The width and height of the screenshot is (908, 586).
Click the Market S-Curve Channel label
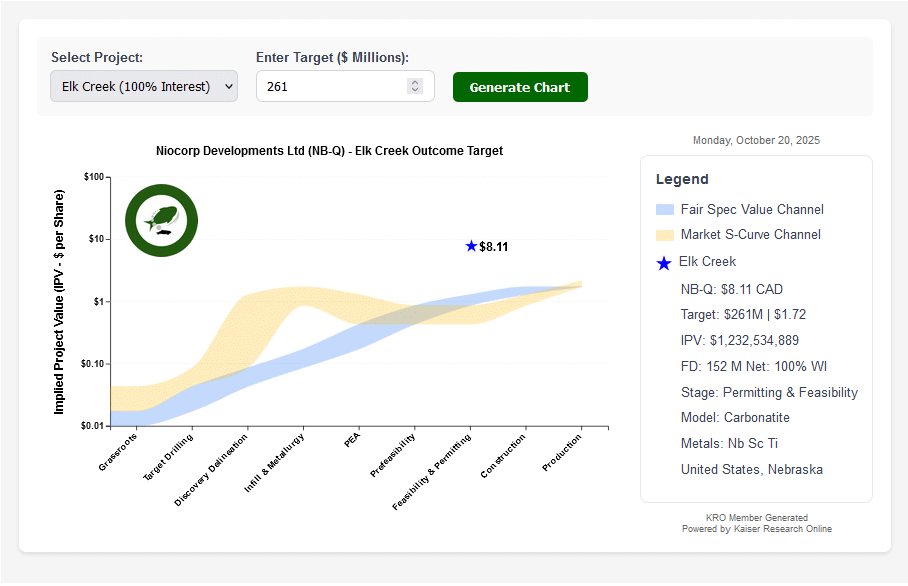750,235
